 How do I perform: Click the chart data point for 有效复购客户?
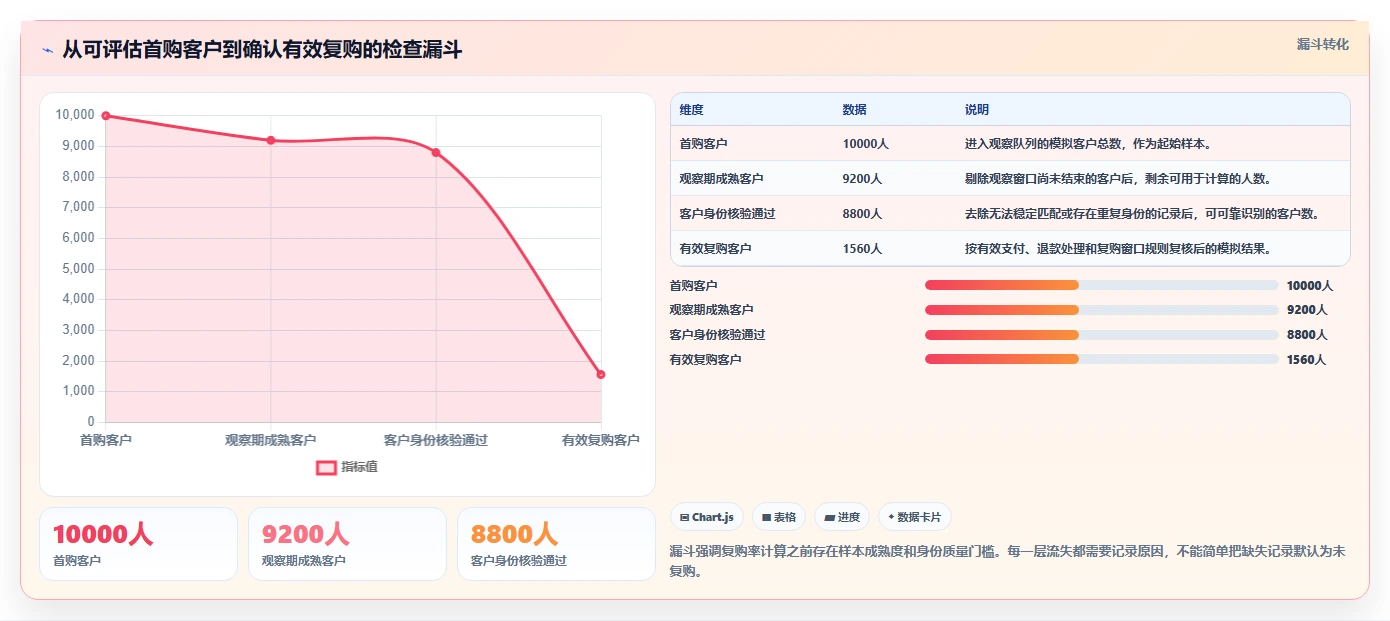(601, 374)
